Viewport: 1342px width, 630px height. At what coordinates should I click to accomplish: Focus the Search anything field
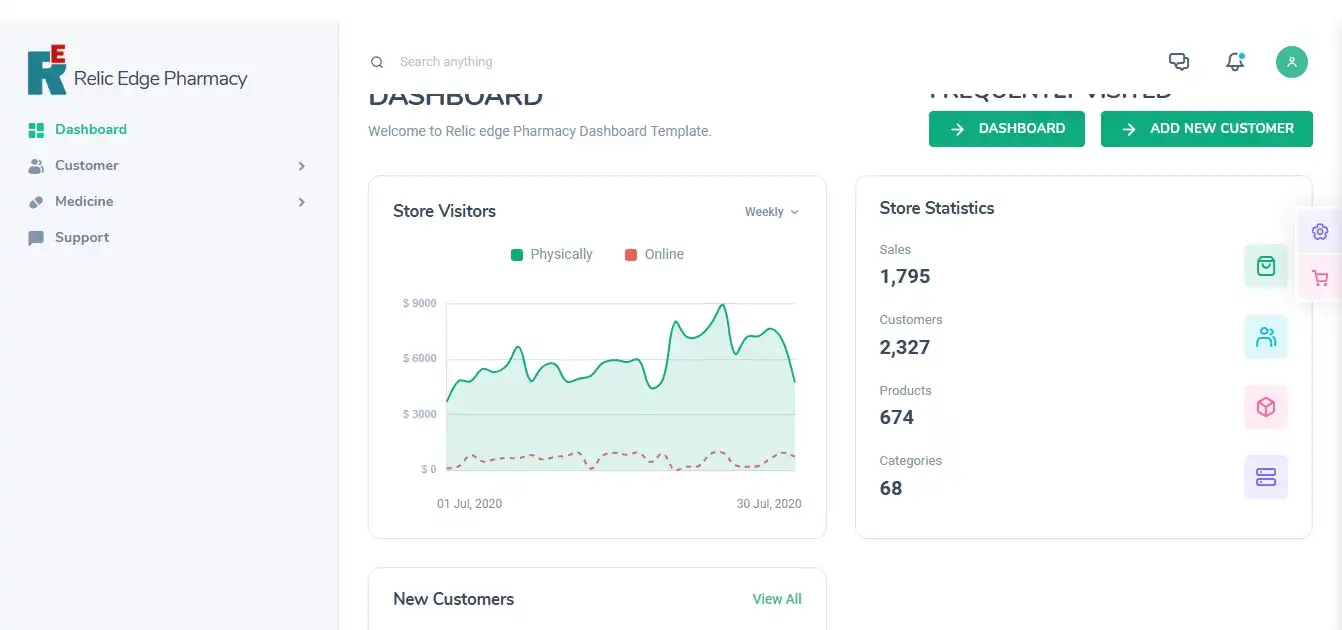click(x=560, y=62)
